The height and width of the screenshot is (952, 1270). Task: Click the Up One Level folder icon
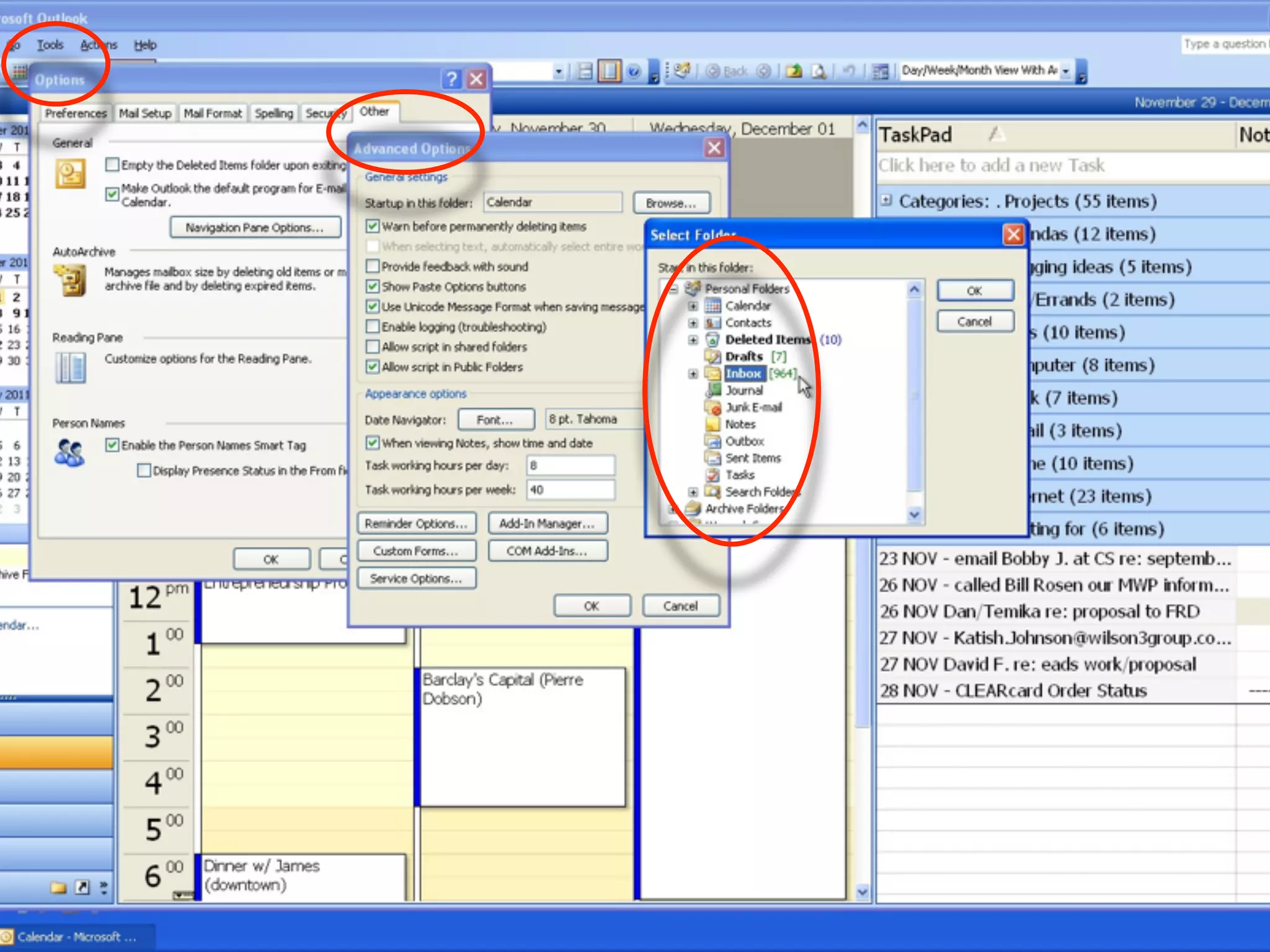[794, 71]
